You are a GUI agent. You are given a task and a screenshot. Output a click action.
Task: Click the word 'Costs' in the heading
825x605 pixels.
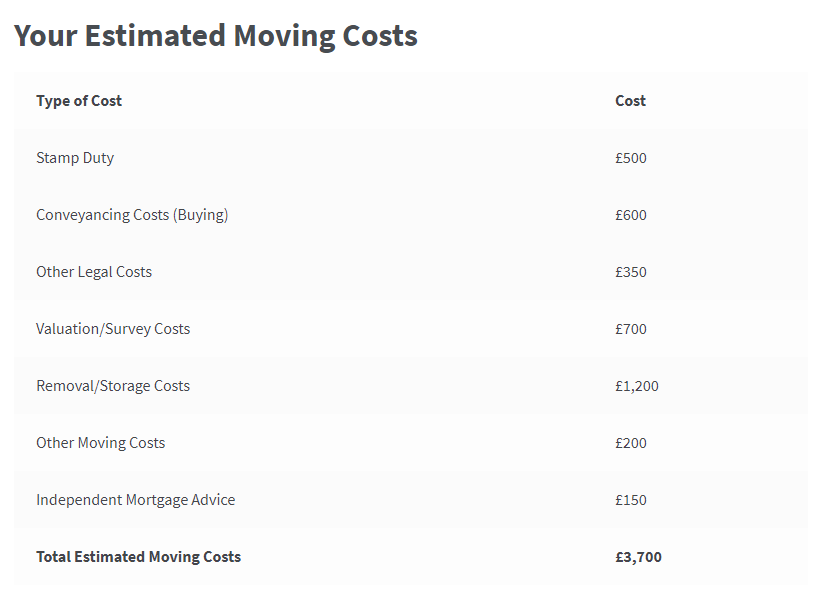point(380,36)
